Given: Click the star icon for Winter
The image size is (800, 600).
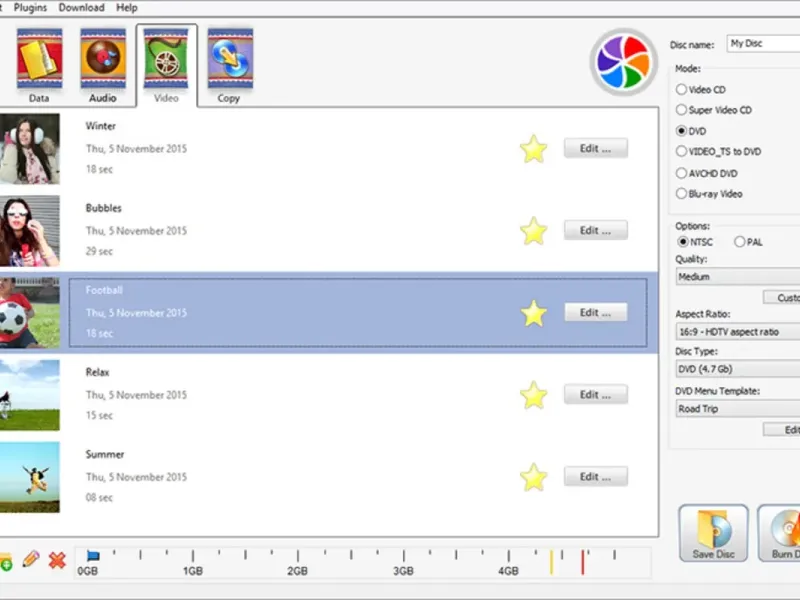Looking at the screenshot, I should click(x=534, y=148).
